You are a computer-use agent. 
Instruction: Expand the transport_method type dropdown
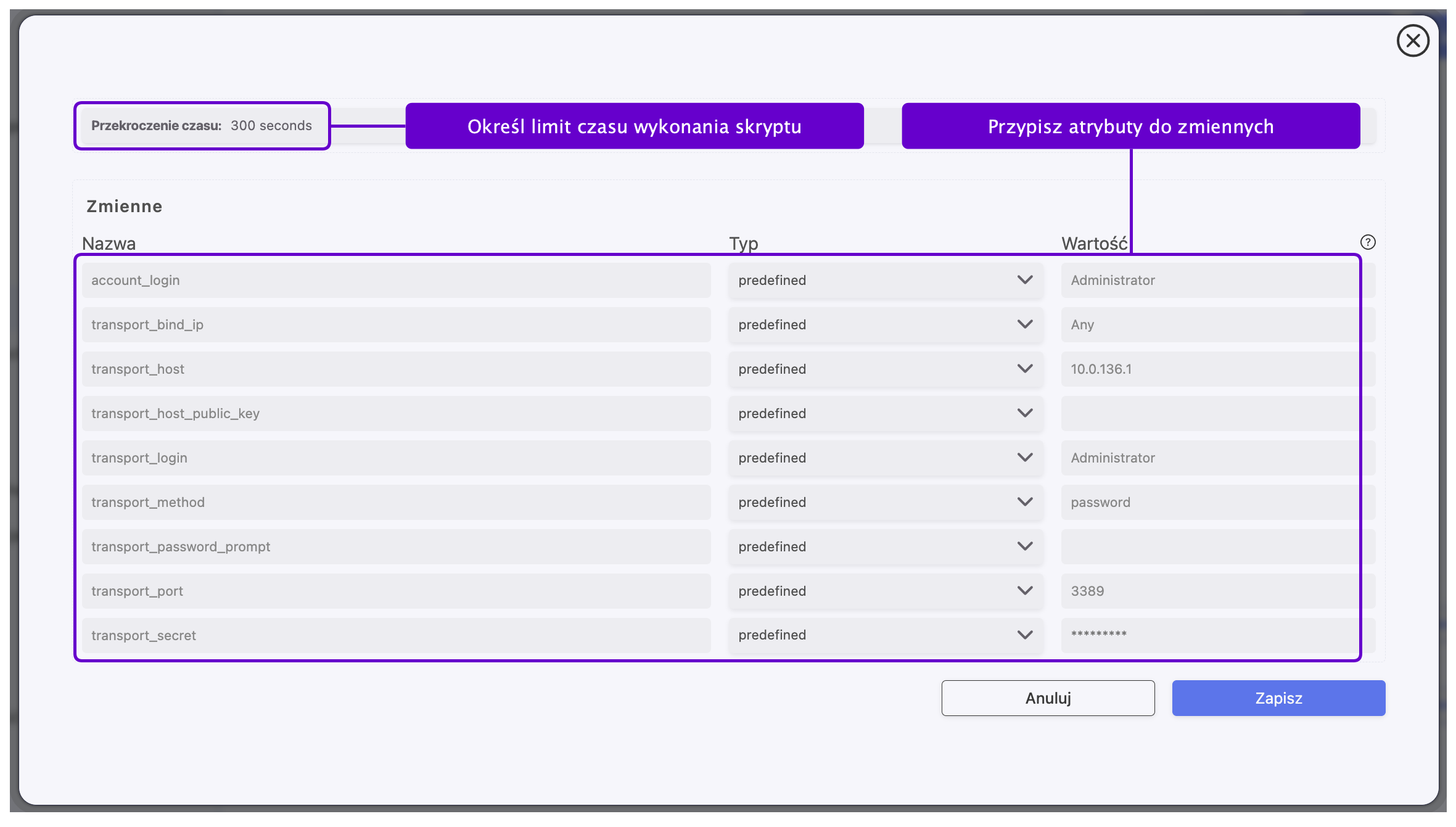(x=885, y=503)
